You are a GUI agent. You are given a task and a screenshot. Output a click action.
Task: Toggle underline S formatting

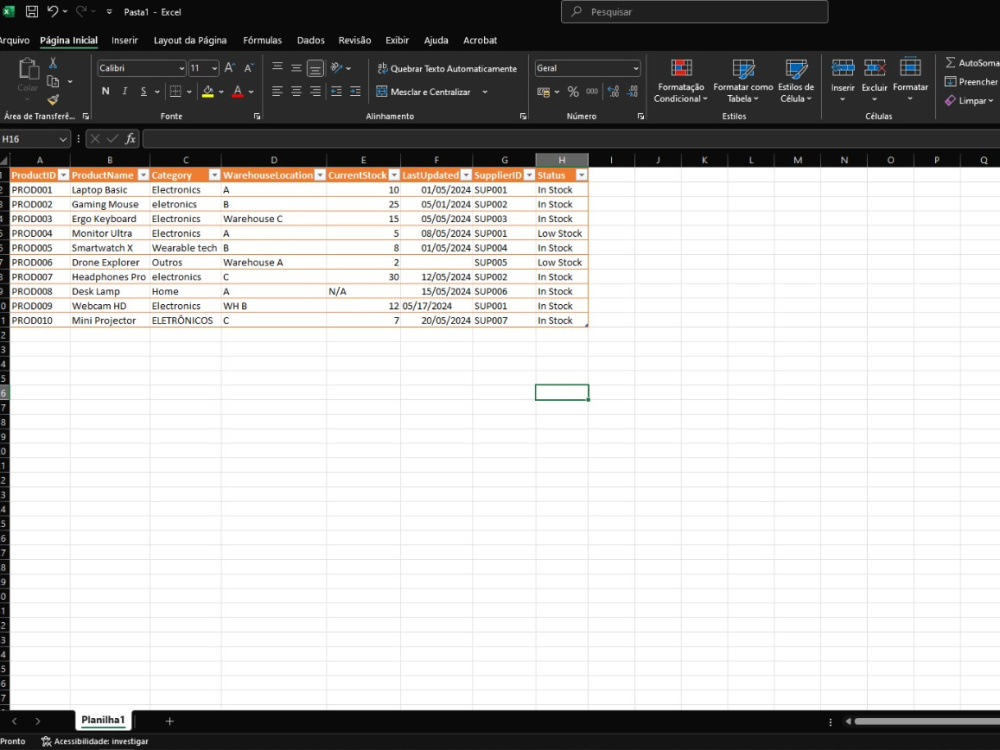click(x=143, y=91)
